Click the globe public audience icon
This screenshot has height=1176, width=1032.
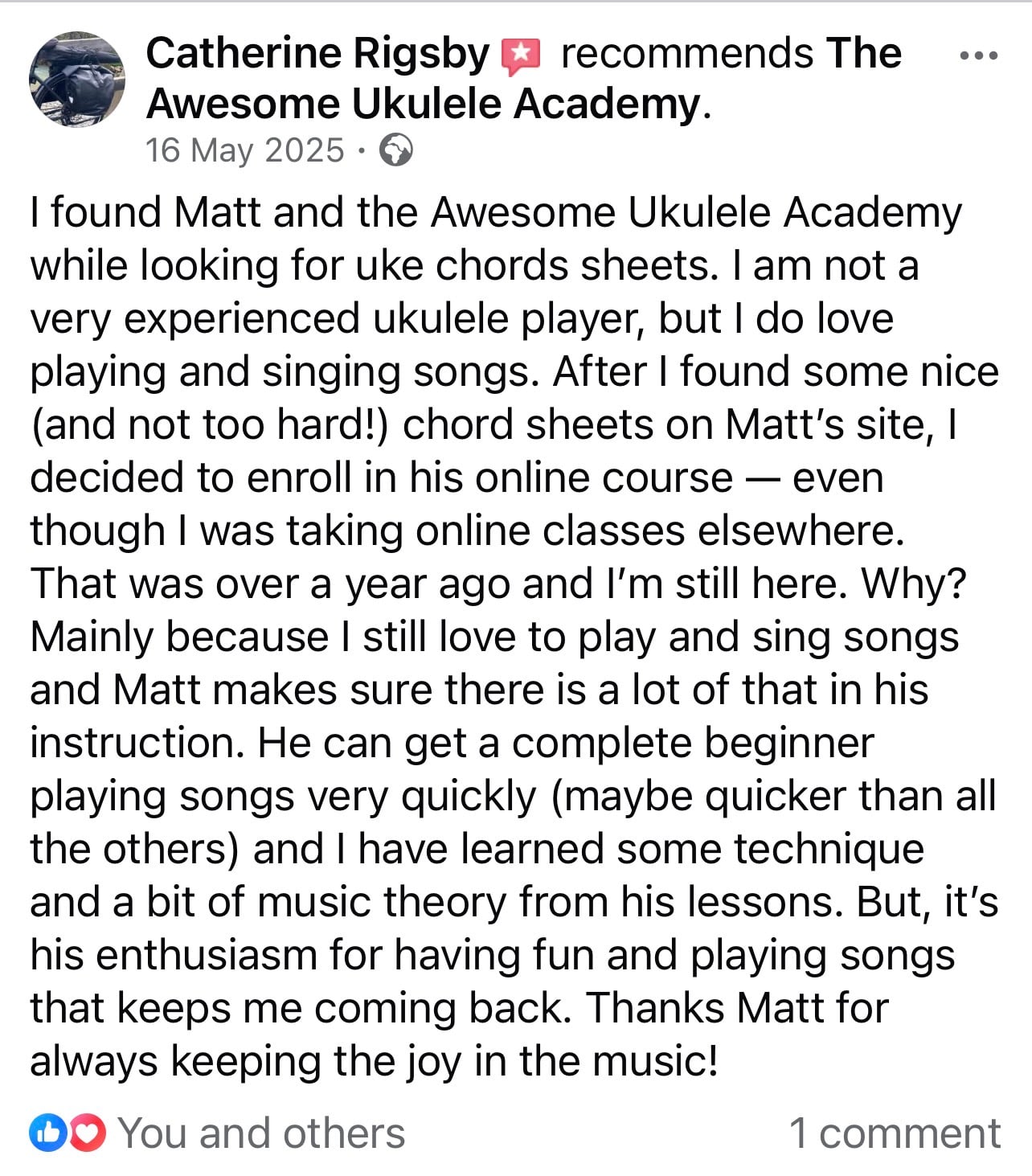tap(395, 150)
